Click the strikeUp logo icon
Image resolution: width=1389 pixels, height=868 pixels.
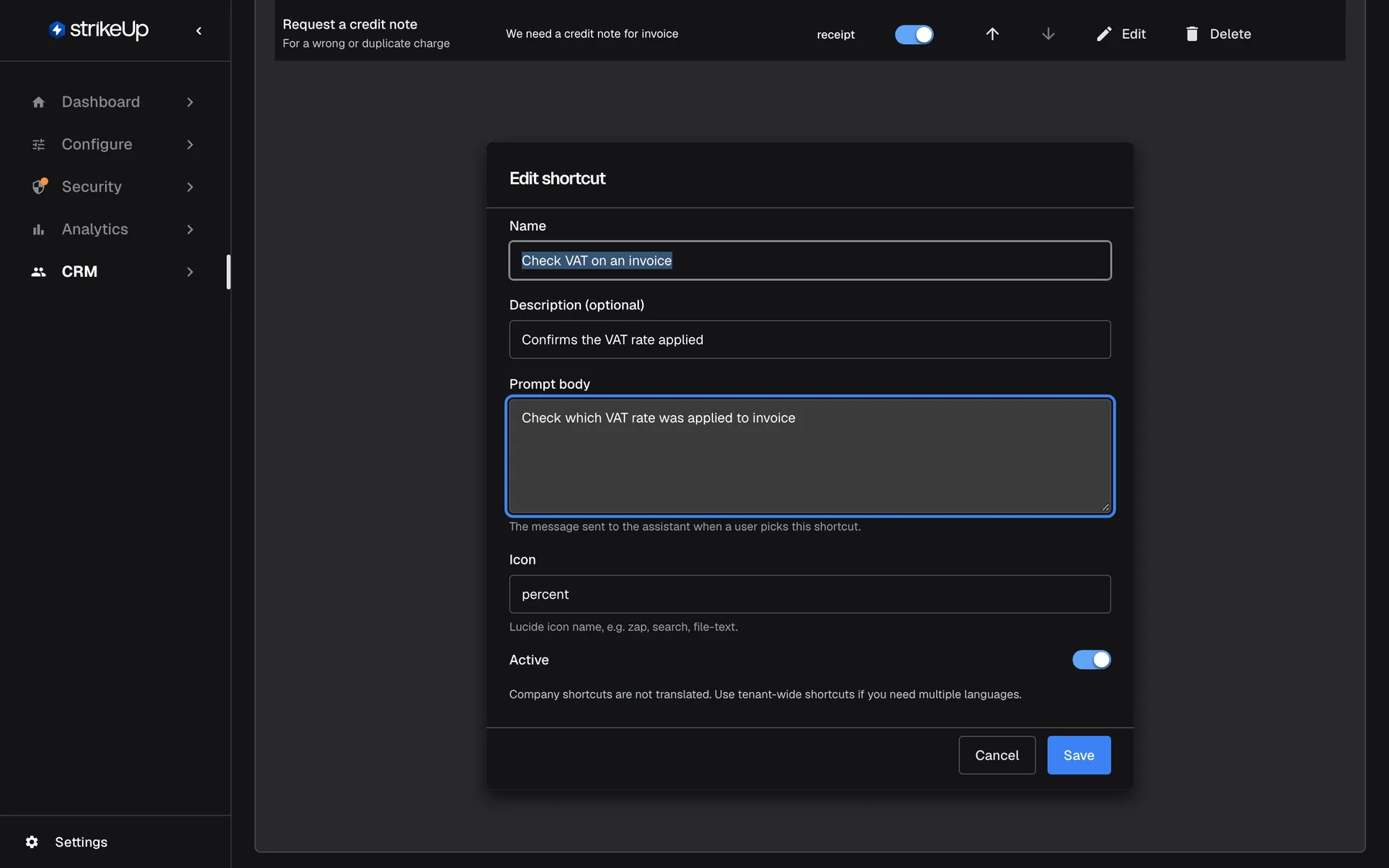pos(57,29)
